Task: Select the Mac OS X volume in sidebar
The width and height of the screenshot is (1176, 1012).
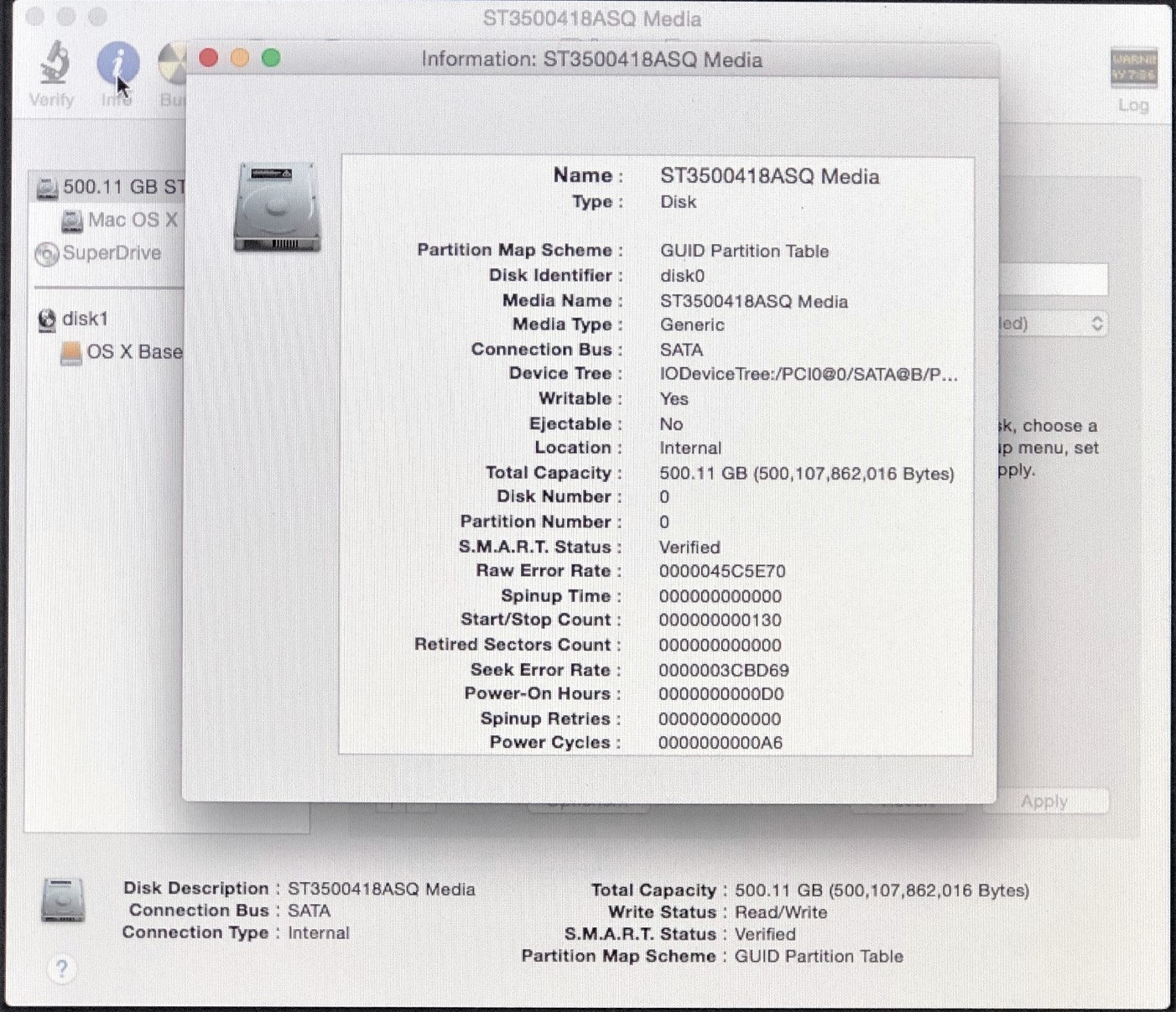Action: tap(119, 221)
